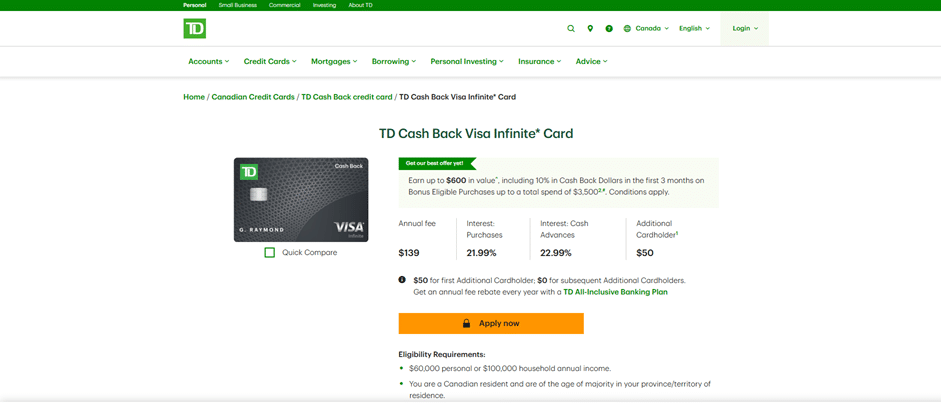Switch to the Investing tab
The image size is (941, 403).
point(324,5)
